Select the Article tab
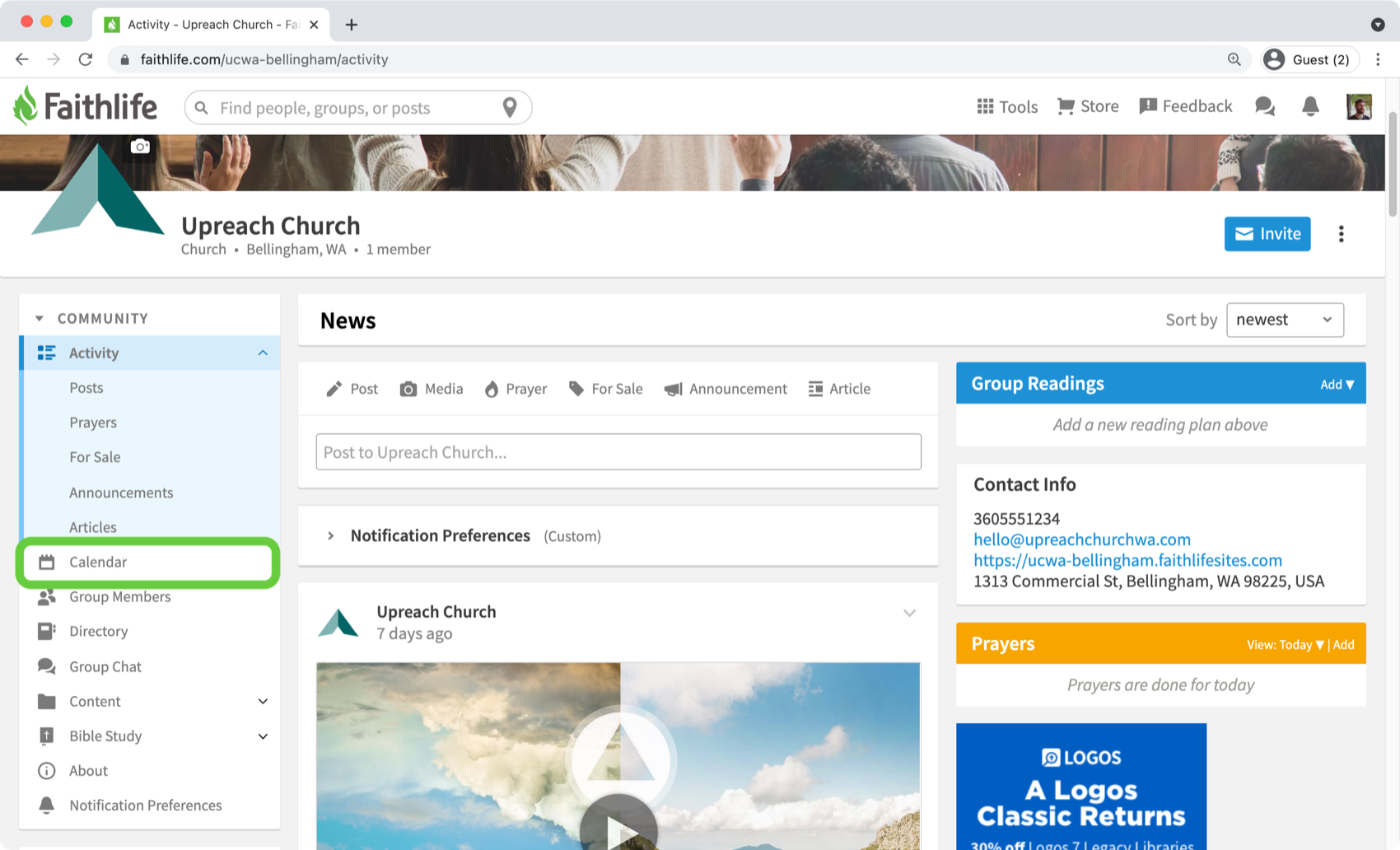The height and width of the screenshot is (850, 1400). coord(839,389)
